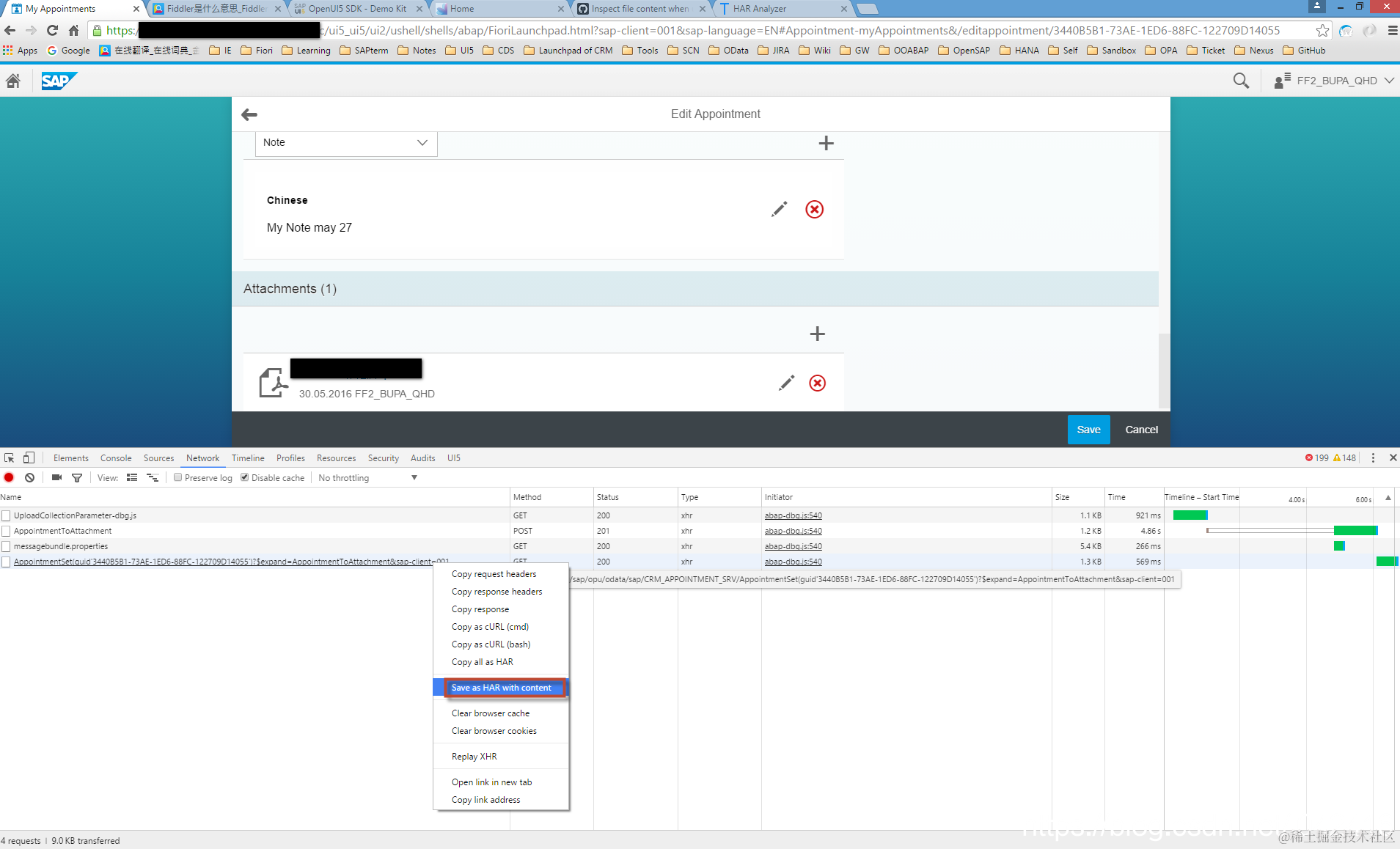The width and height of the screenshot is (1400, 849).
Task: Click Clear browser cache
Action: [x=491, y=713]
